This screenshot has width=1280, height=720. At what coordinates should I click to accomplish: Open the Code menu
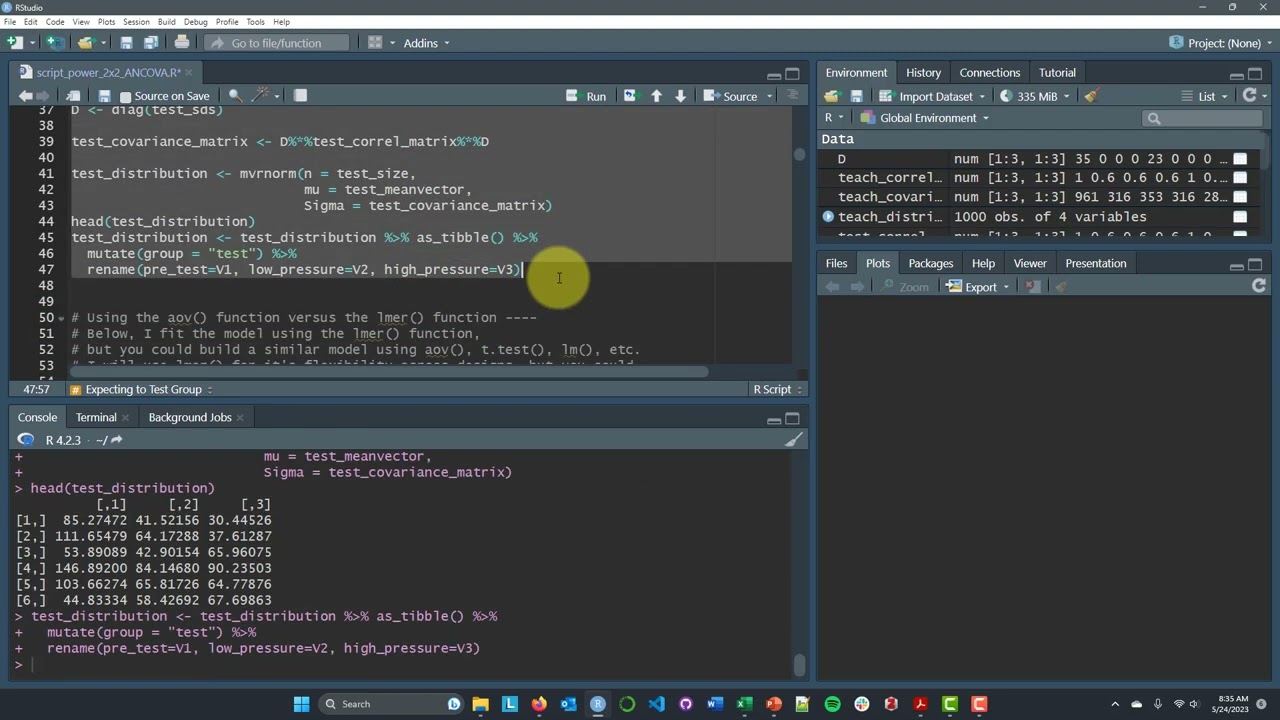coord(55,22)
